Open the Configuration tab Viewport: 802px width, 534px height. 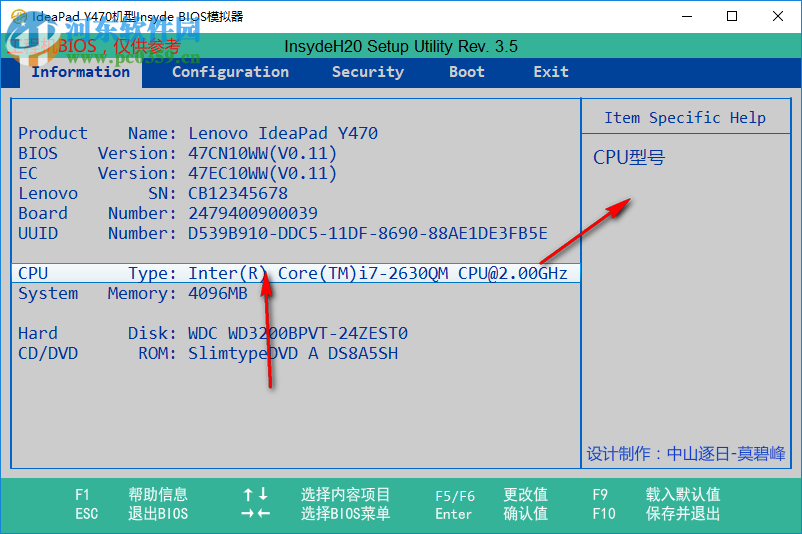(x=230, y=72)
